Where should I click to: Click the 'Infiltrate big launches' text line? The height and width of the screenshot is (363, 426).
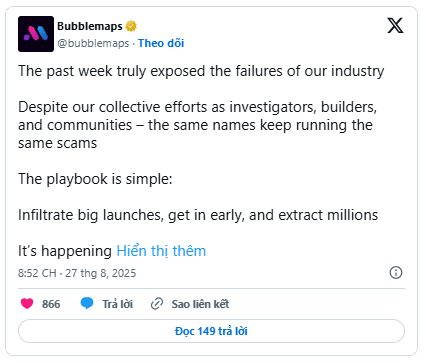(198, 215)
